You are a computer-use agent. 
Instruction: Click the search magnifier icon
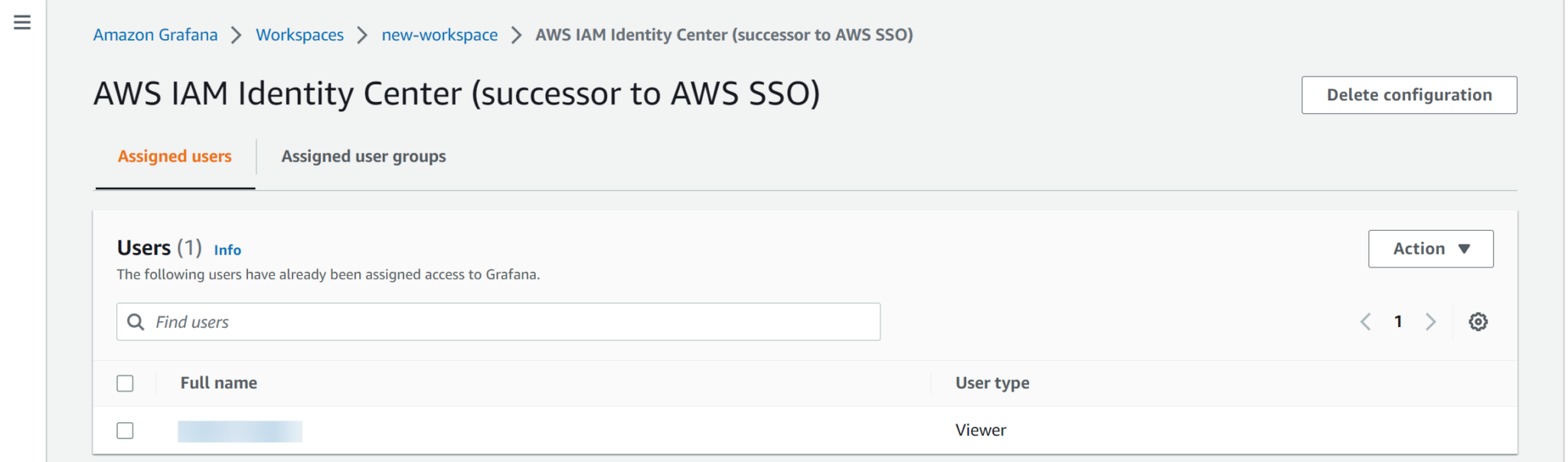136,322
